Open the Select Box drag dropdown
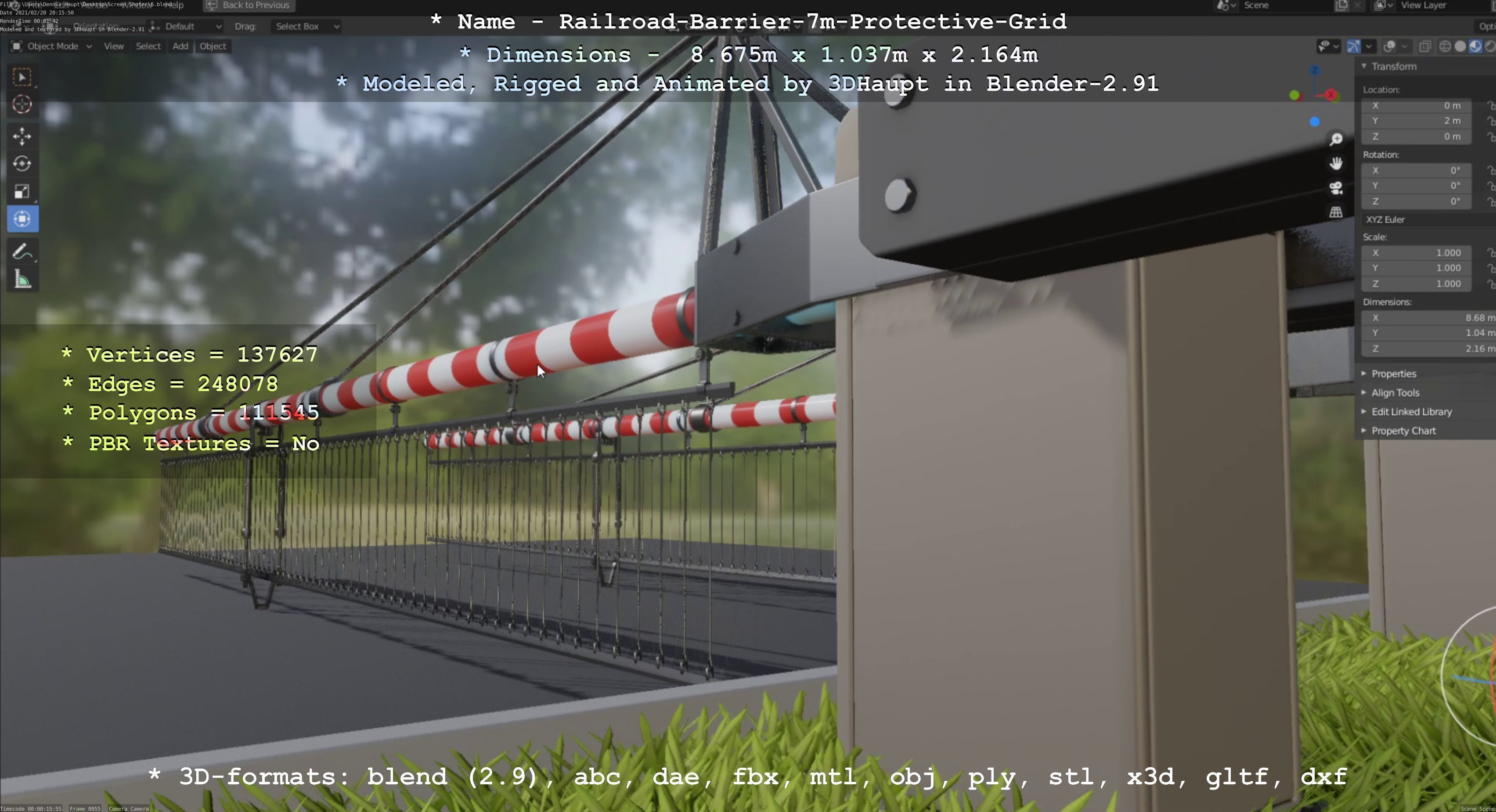Image resolution: width=1496 pixels, height=812 pixels. tap(306, 26)
